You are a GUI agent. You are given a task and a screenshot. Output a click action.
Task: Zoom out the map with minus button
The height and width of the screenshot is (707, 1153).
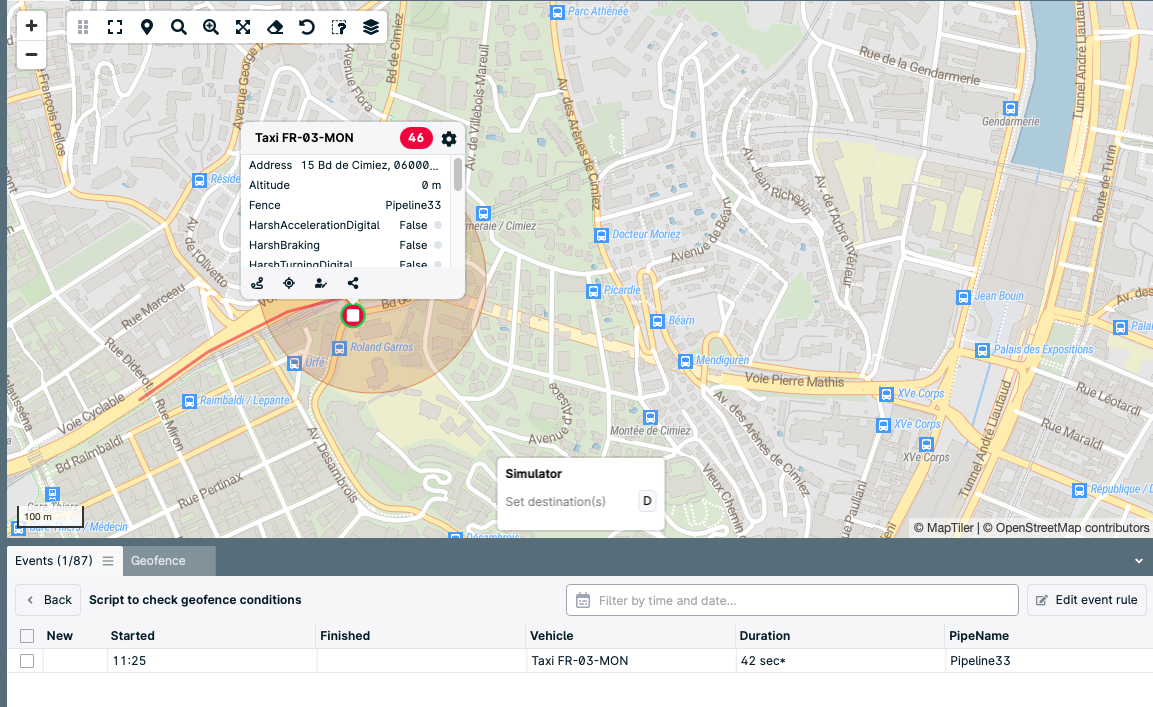(x=31, y=54)
